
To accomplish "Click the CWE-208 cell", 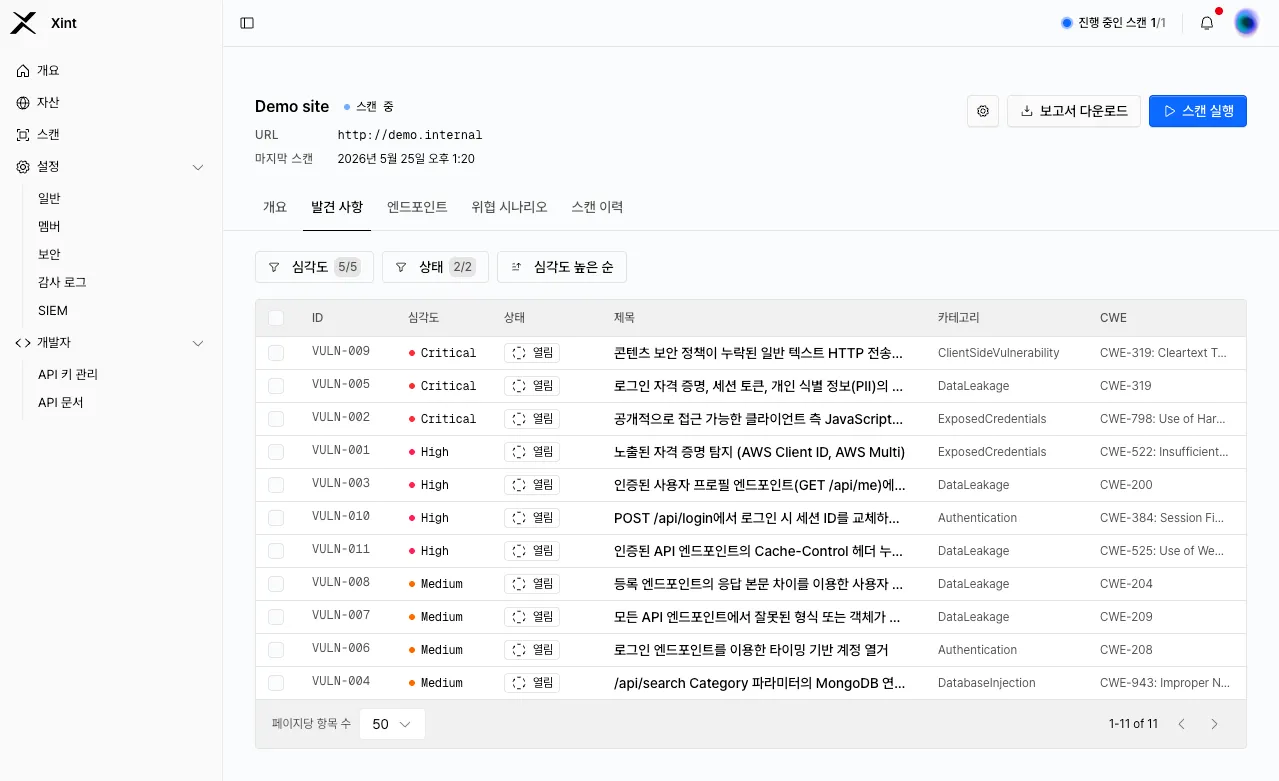I will [1126, 650].
